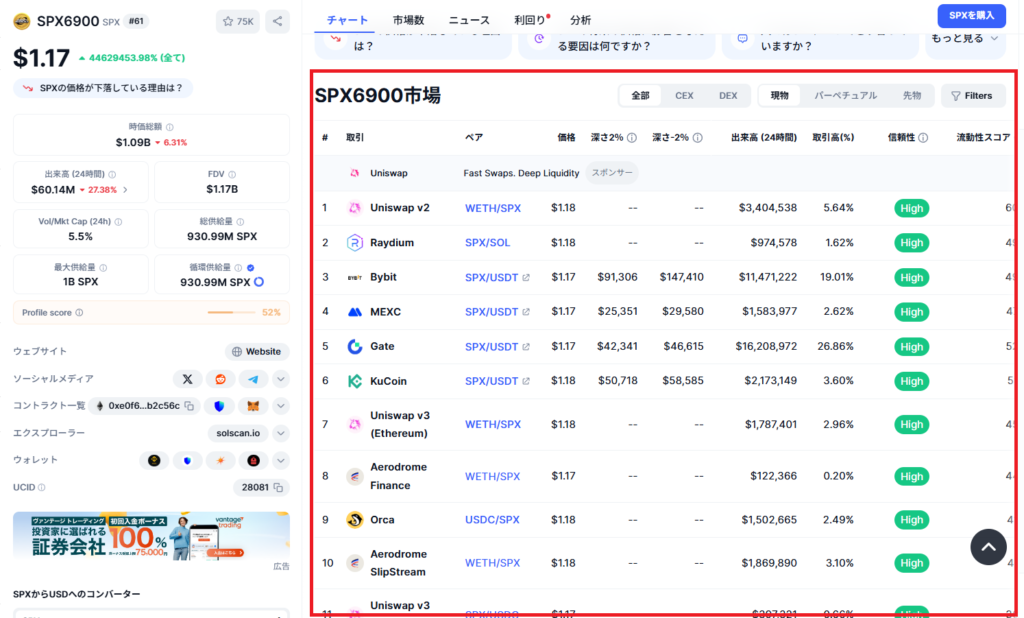Click the Bybit exchange logo
The height and width of the screenshot is (618, 1024).
point(355,278)
